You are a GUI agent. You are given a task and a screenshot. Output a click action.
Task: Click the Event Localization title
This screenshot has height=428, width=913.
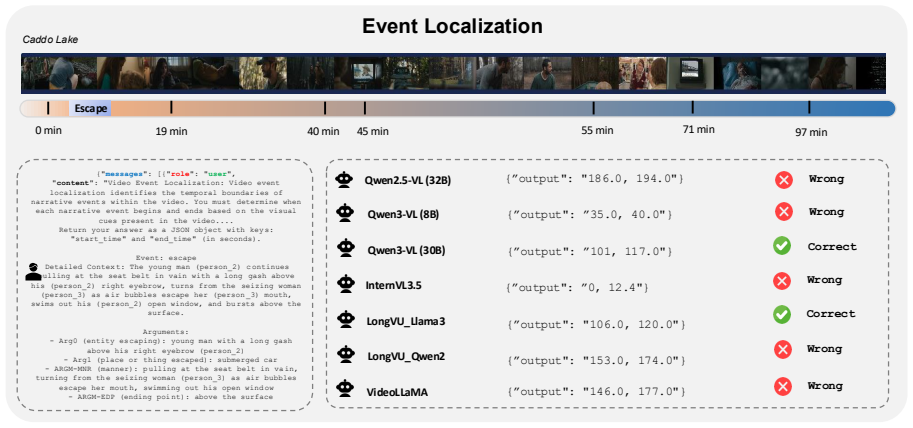pos(452,26)
